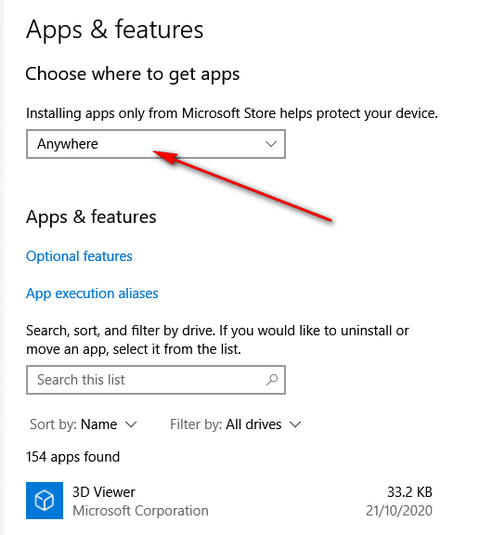Focus the Search this list field

[x=156, y=380]
